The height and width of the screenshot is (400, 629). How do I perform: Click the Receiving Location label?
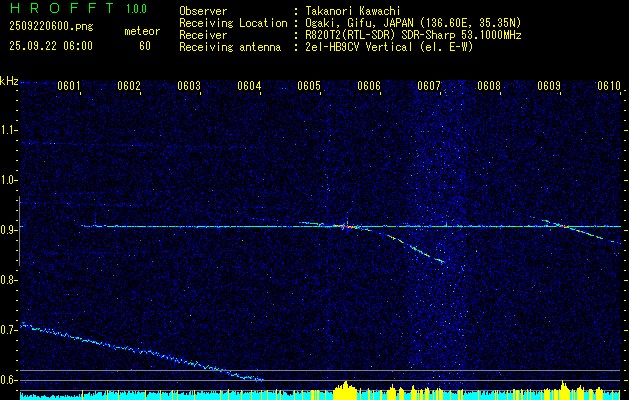click(233, 23)
